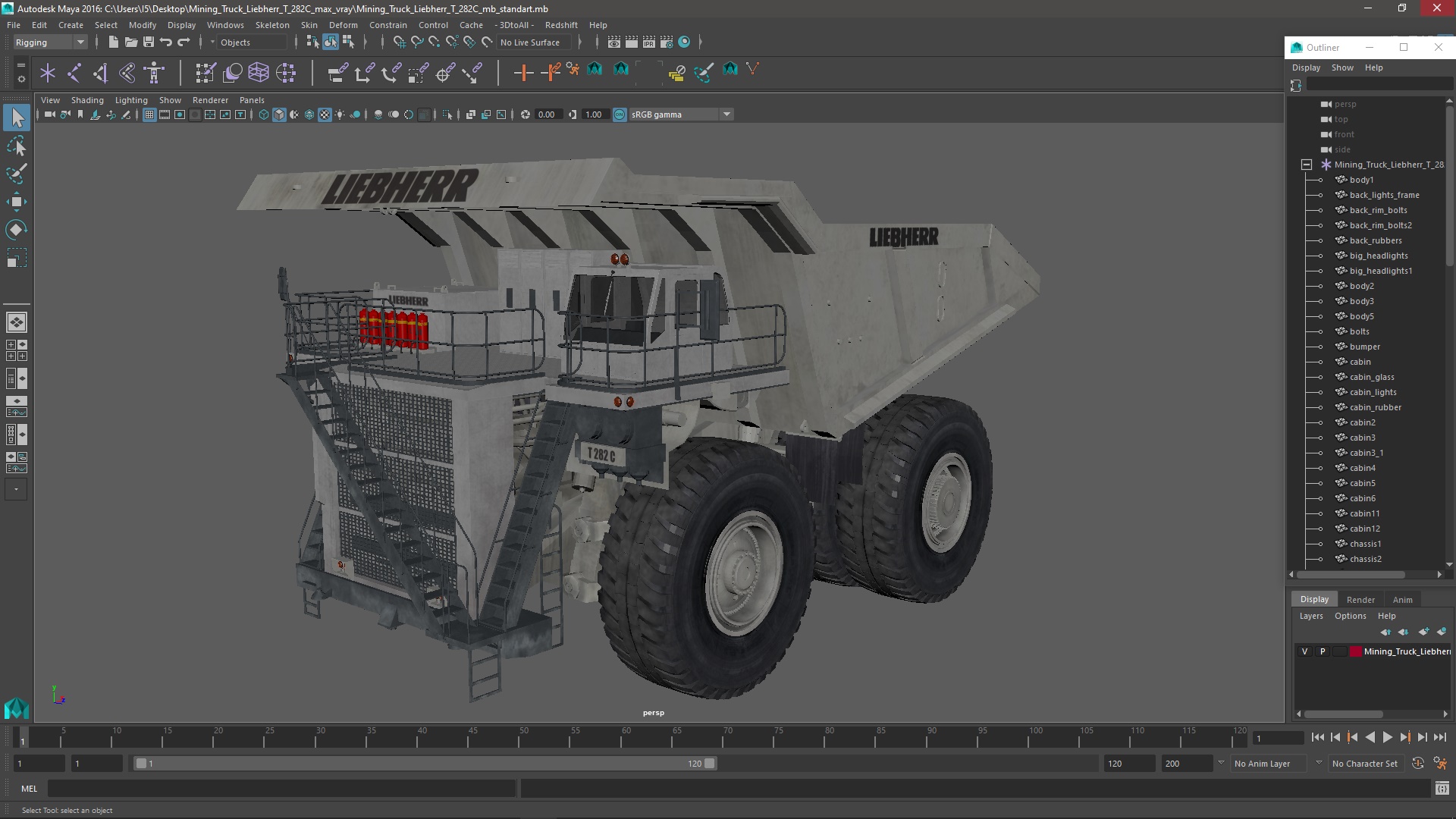Toggle resolution gate in the panel toolbar
Screen dimensions: 1456x819
(180, 115)
